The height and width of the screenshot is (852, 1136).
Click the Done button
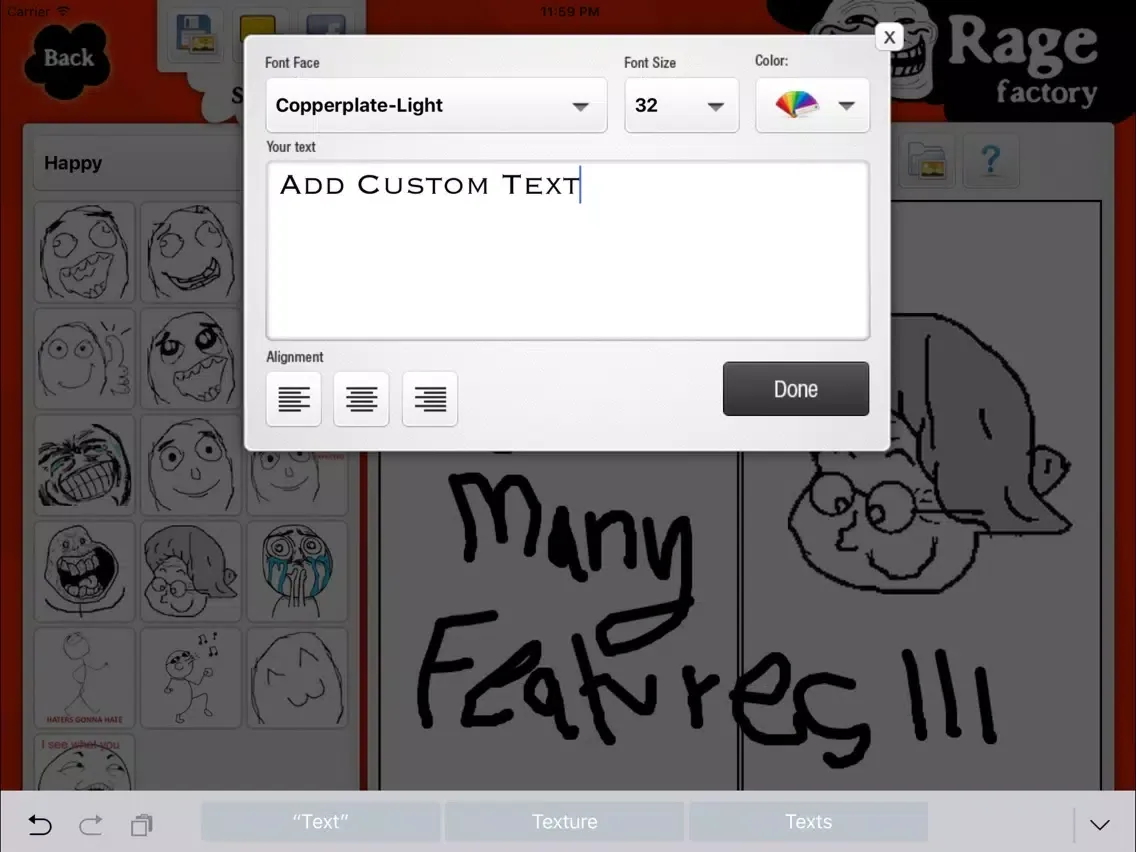pyautogui.click(x=795, y=389)
